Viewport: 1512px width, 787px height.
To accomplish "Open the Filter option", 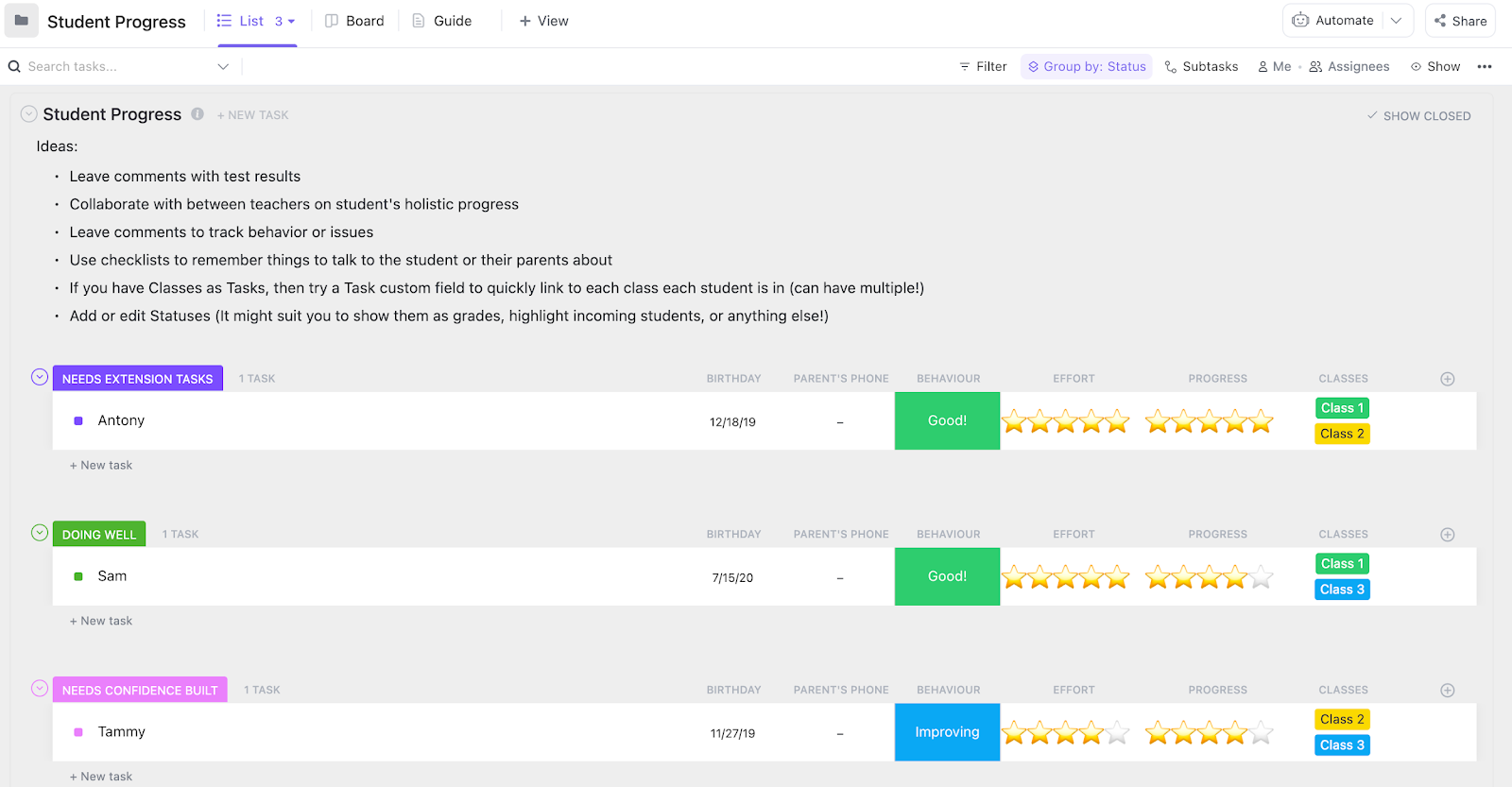I will point(983,66).
